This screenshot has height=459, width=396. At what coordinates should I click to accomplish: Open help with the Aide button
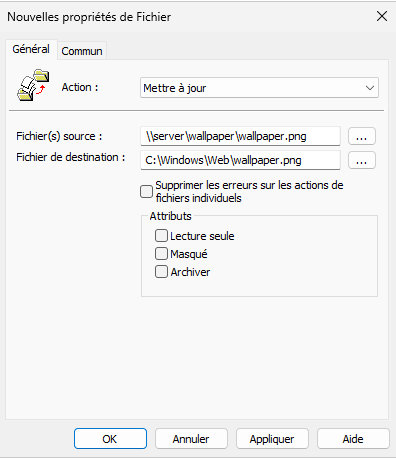[353, 439]
